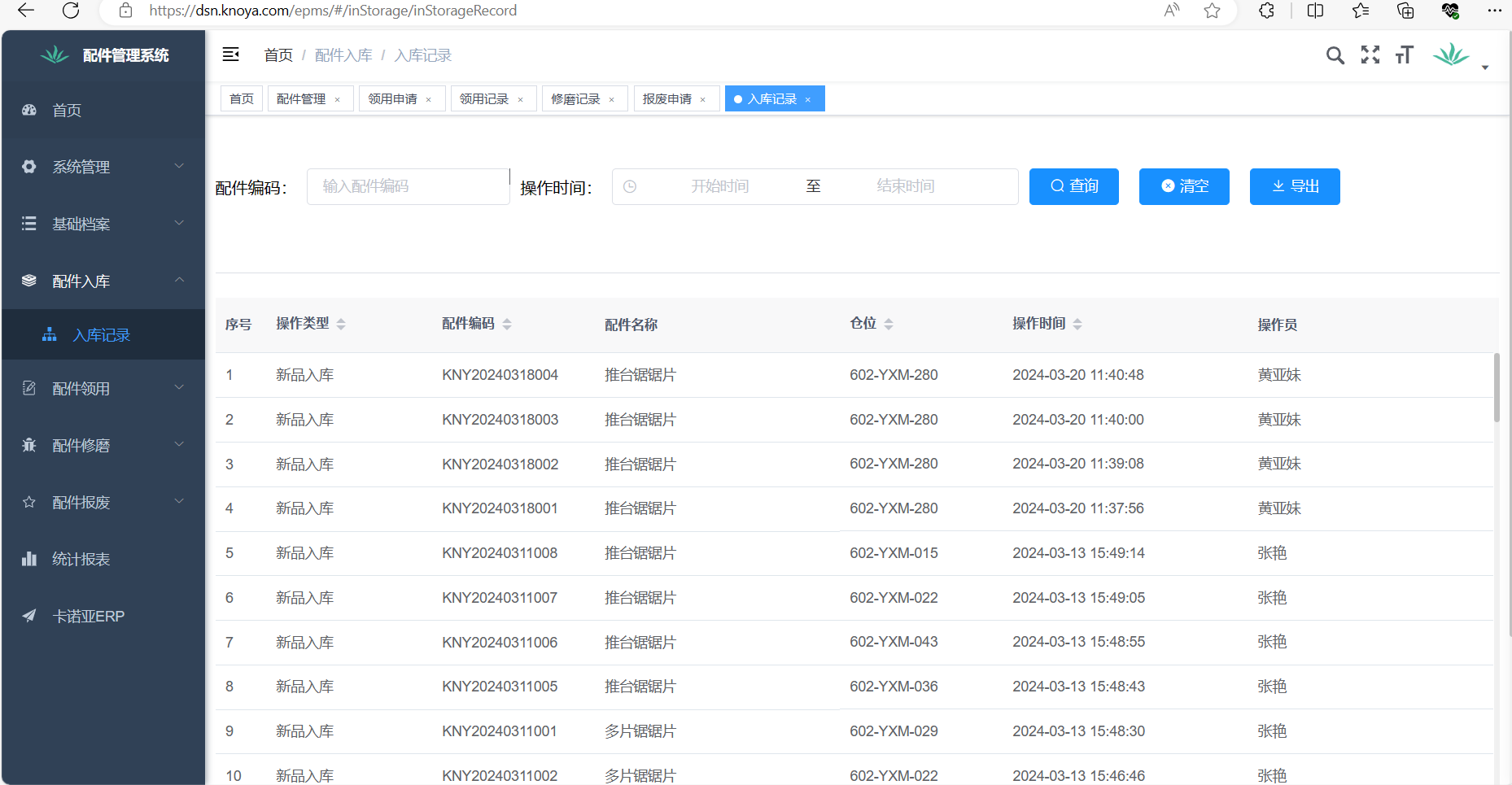Expand the 基础档案 menu chevron
1512x785 pixels.
tap(179, 223)
